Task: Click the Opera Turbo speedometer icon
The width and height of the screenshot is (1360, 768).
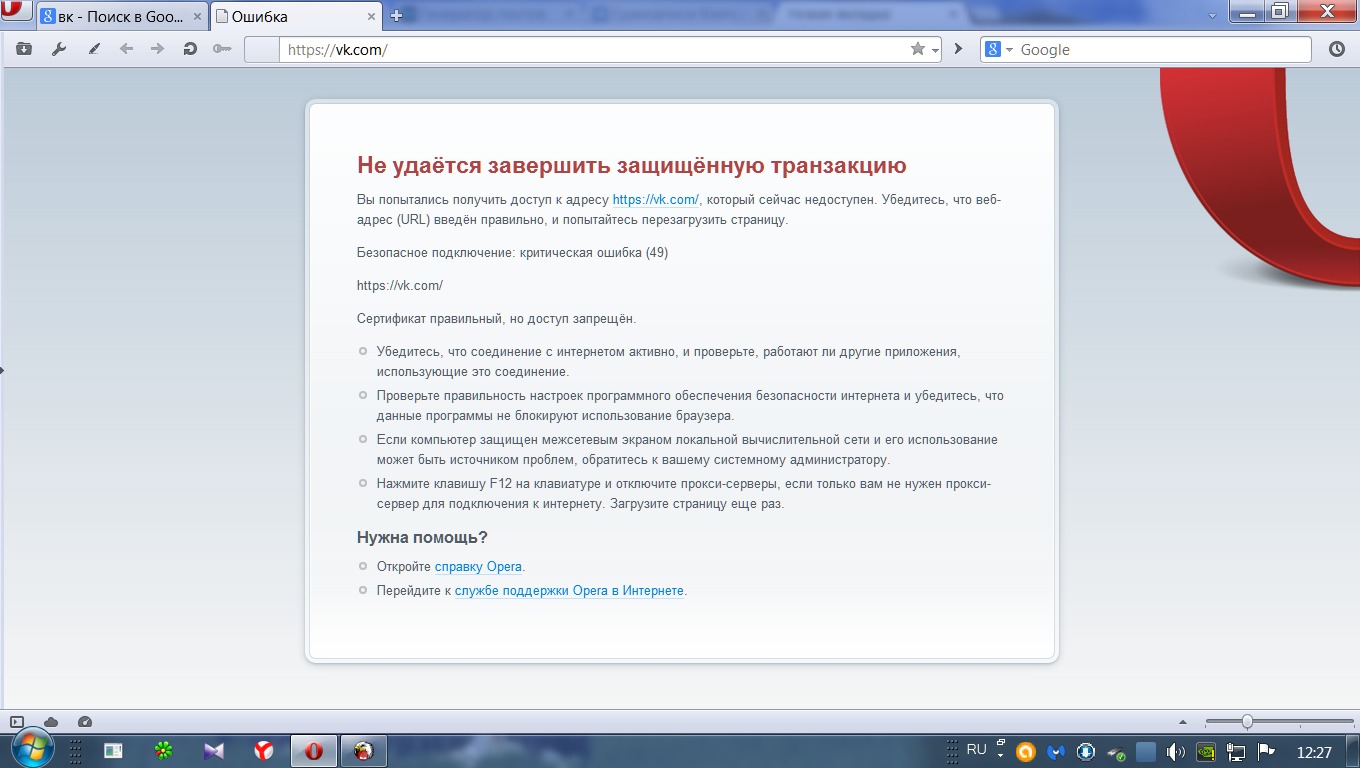Action: tap(85, 722)
